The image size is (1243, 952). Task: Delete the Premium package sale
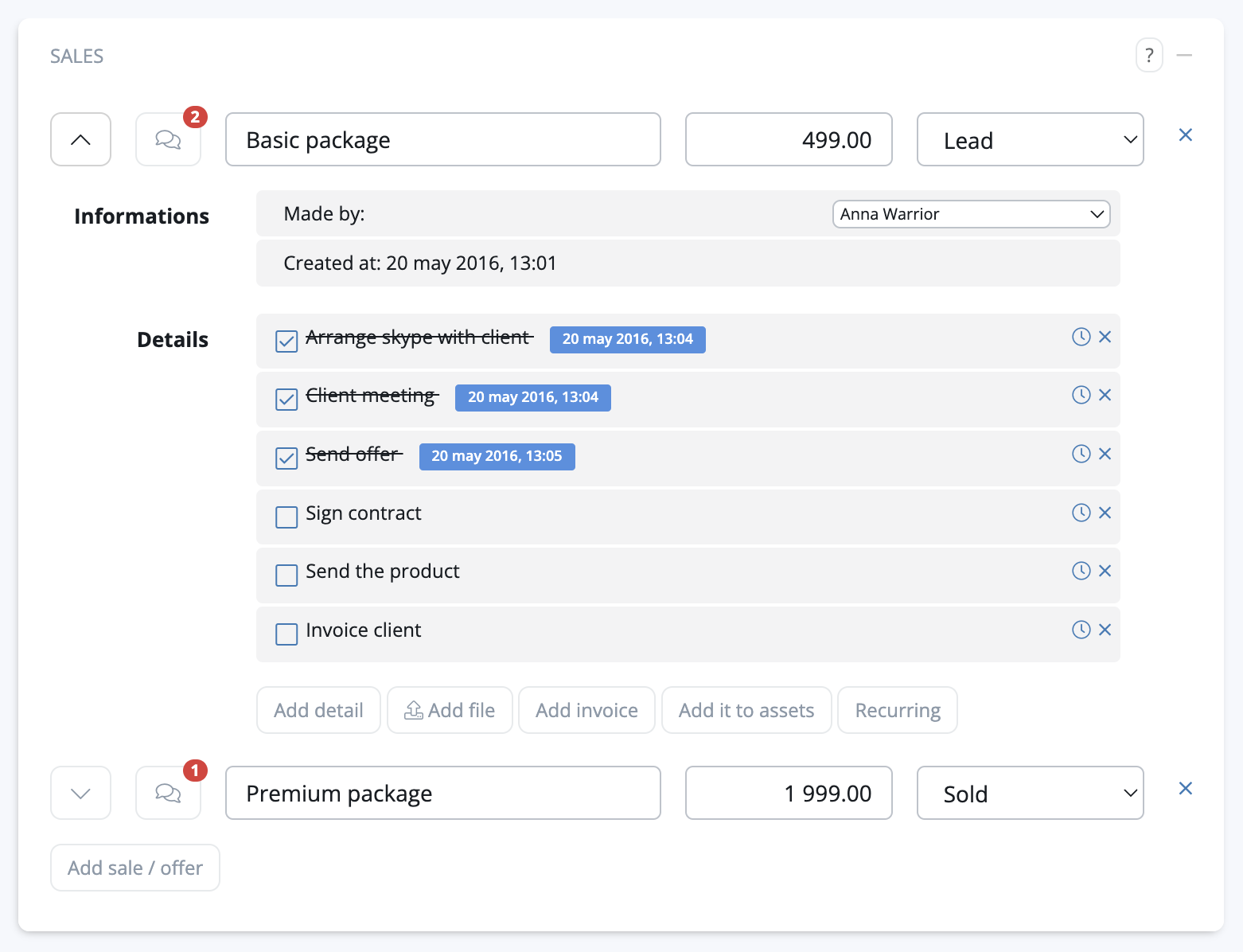(1185, 788)
